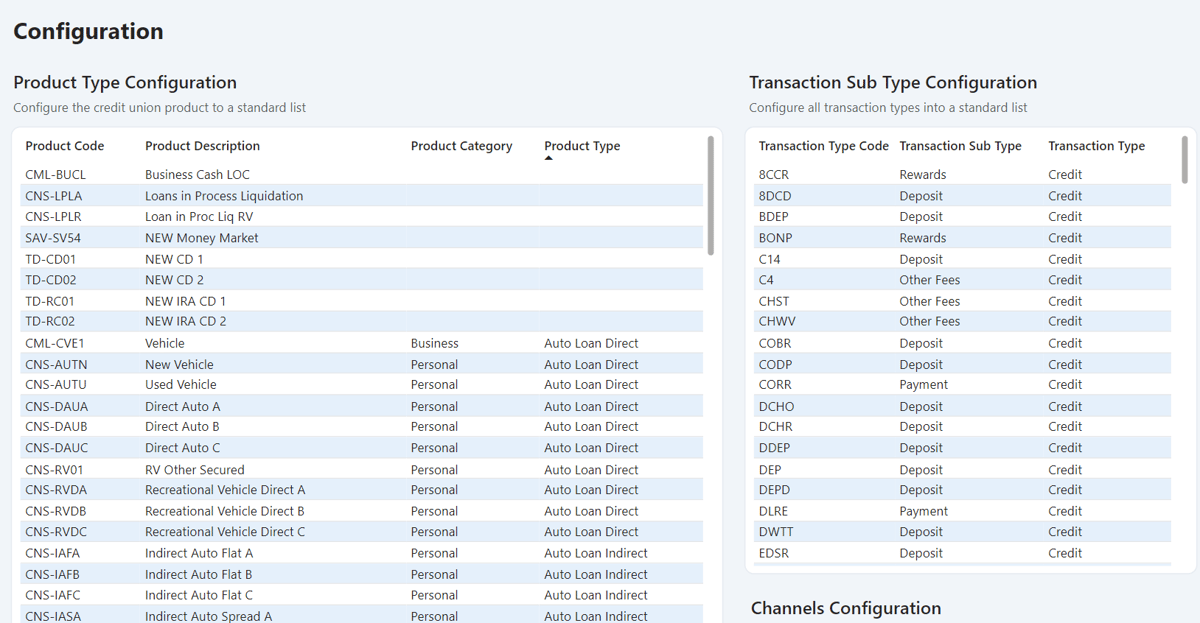1200x623 pixels.
Task: Click the Transaction Sub Type table scrollbar
Action: click(1185, 160)
